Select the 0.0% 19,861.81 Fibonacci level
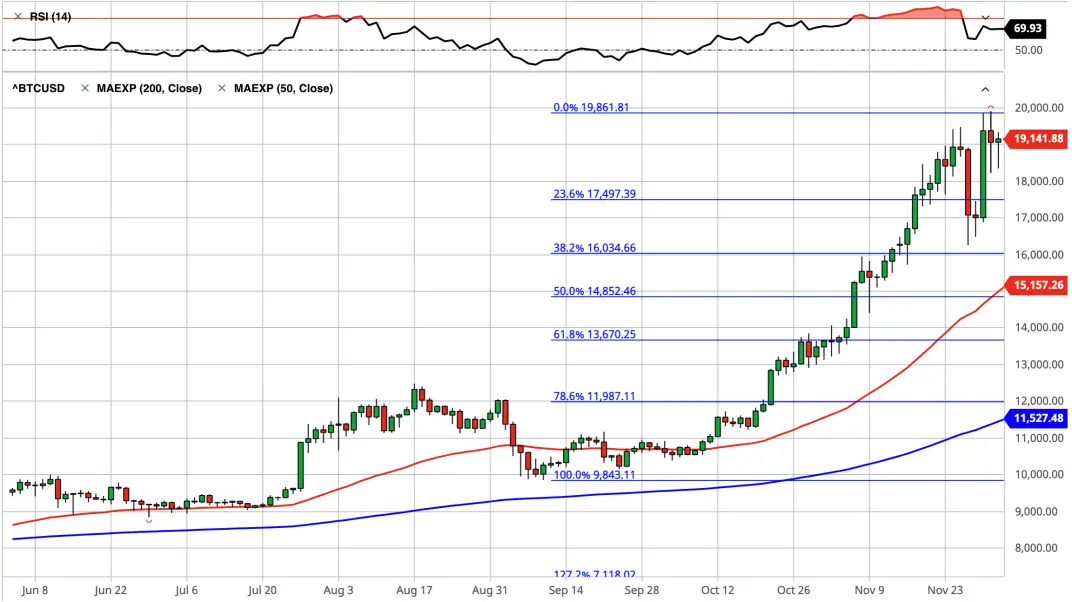 click(x=591, y=107)
